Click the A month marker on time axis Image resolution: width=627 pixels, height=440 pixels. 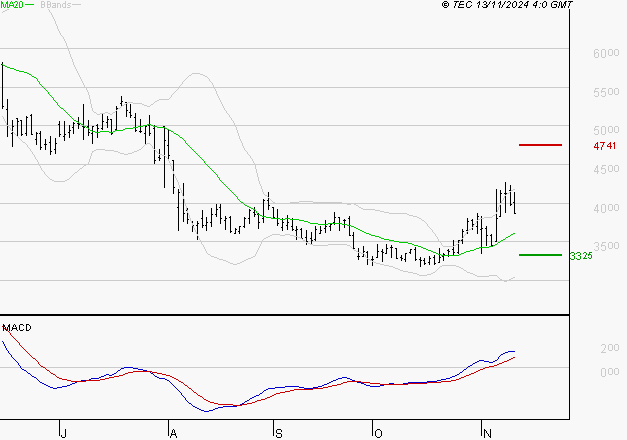click(173, 434)
